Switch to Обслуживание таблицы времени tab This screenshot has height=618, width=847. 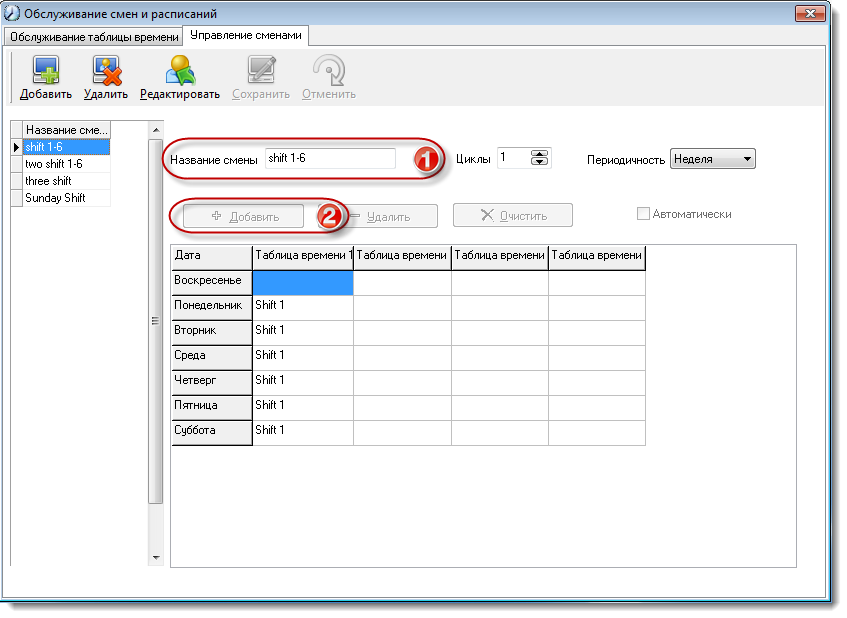94,37
